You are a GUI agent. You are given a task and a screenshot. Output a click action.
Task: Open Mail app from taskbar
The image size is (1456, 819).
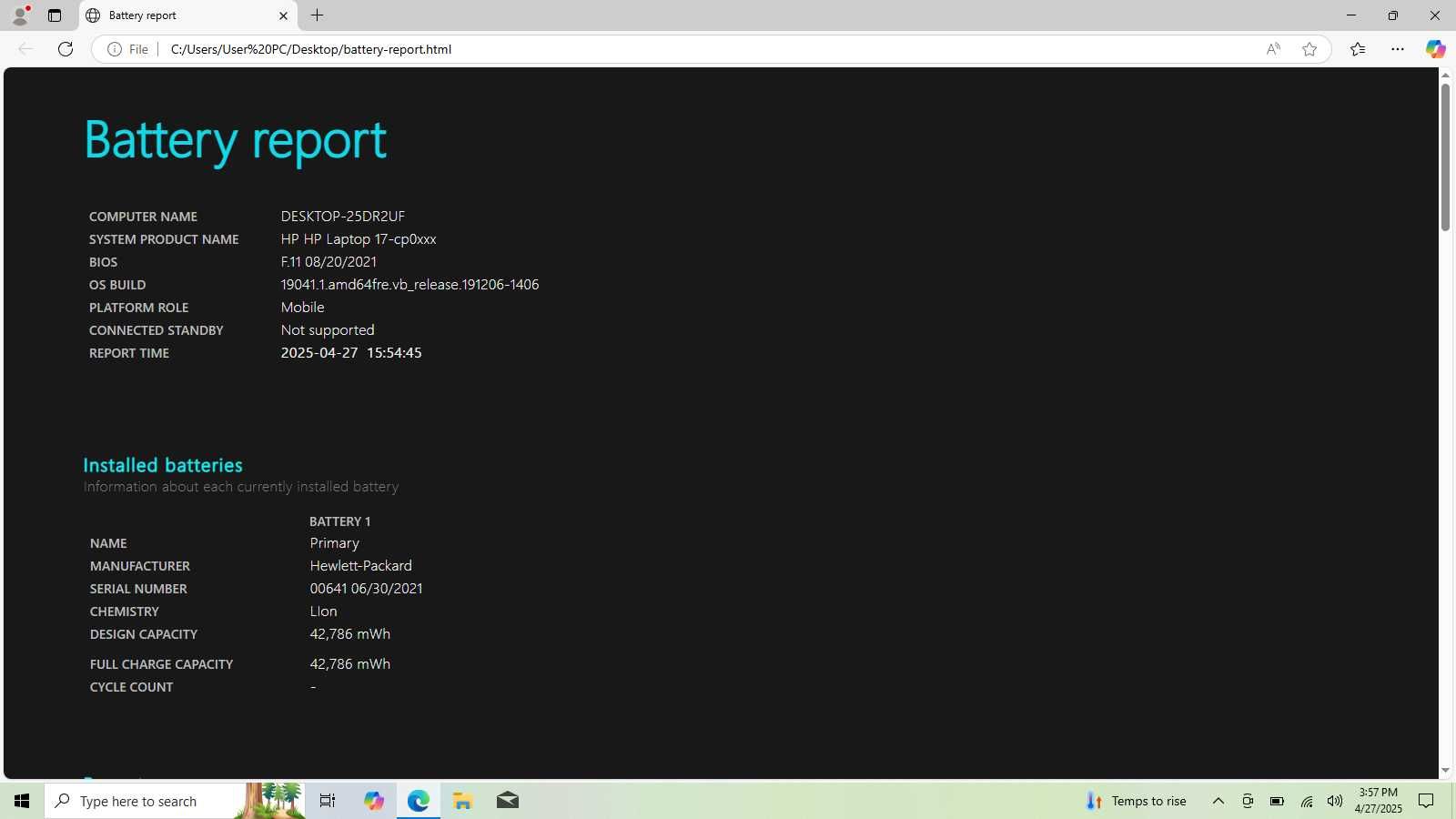[508, 801]
